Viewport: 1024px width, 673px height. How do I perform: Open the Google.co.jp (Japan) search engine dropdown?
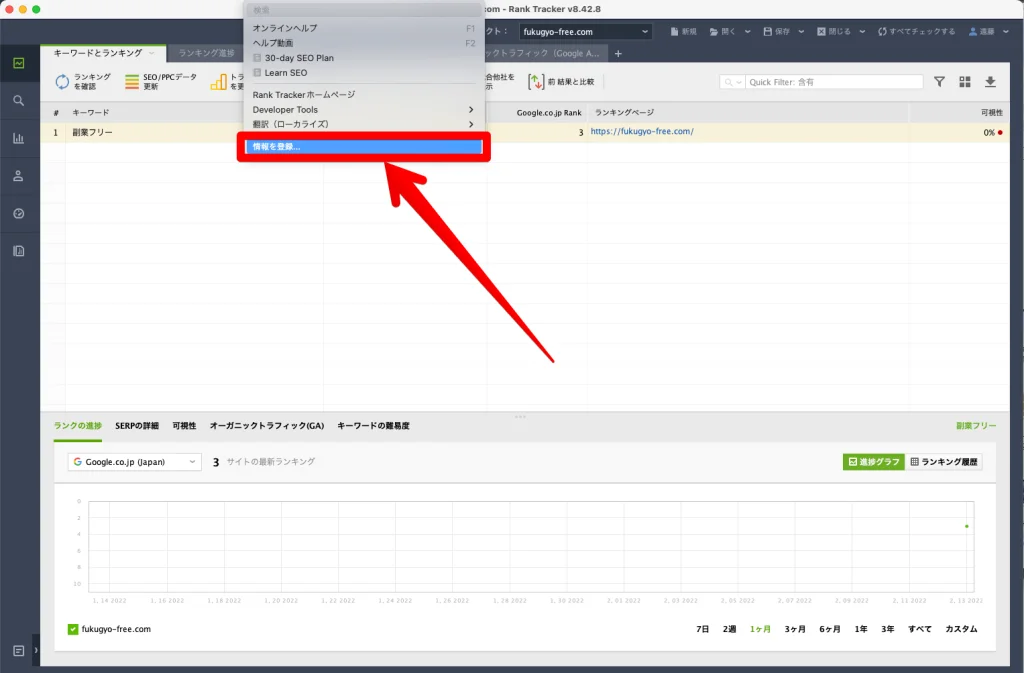(x=135, y=462)
